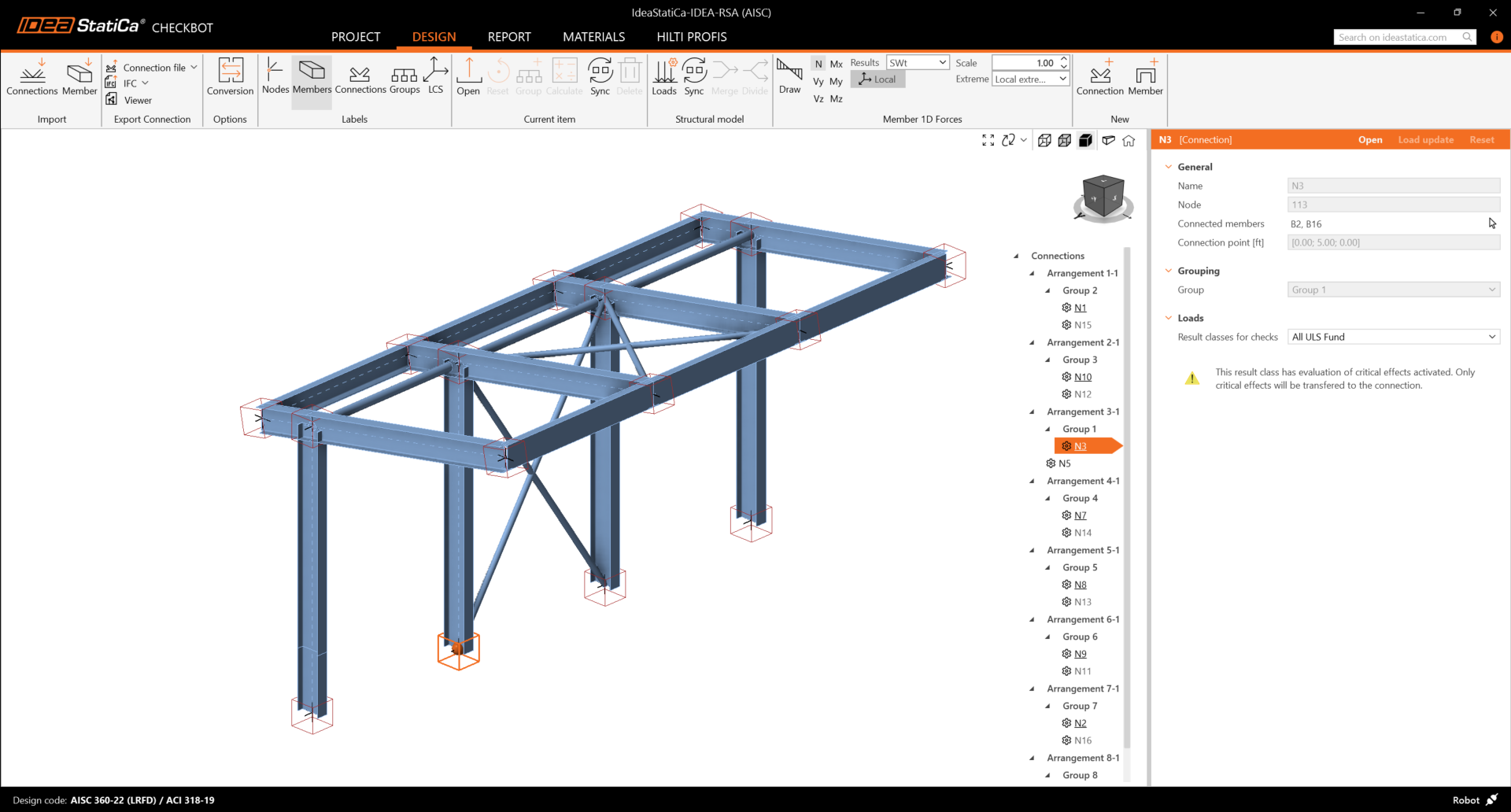Enable the Local coordinate system toggle
The image size is (1511, 812).
(x=877, y=79)
